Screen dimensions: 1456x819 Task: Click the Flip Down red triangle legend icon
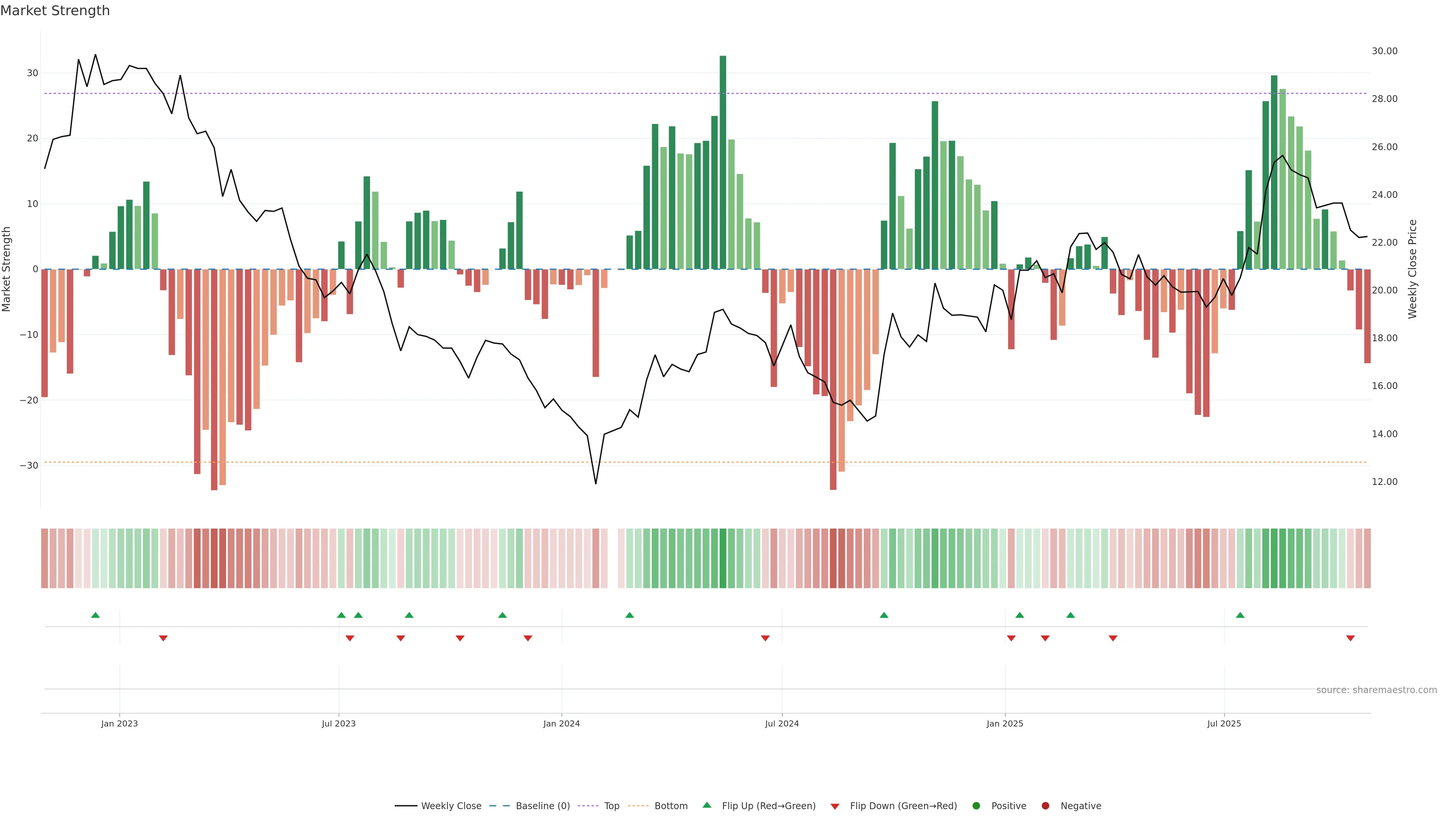835,806
